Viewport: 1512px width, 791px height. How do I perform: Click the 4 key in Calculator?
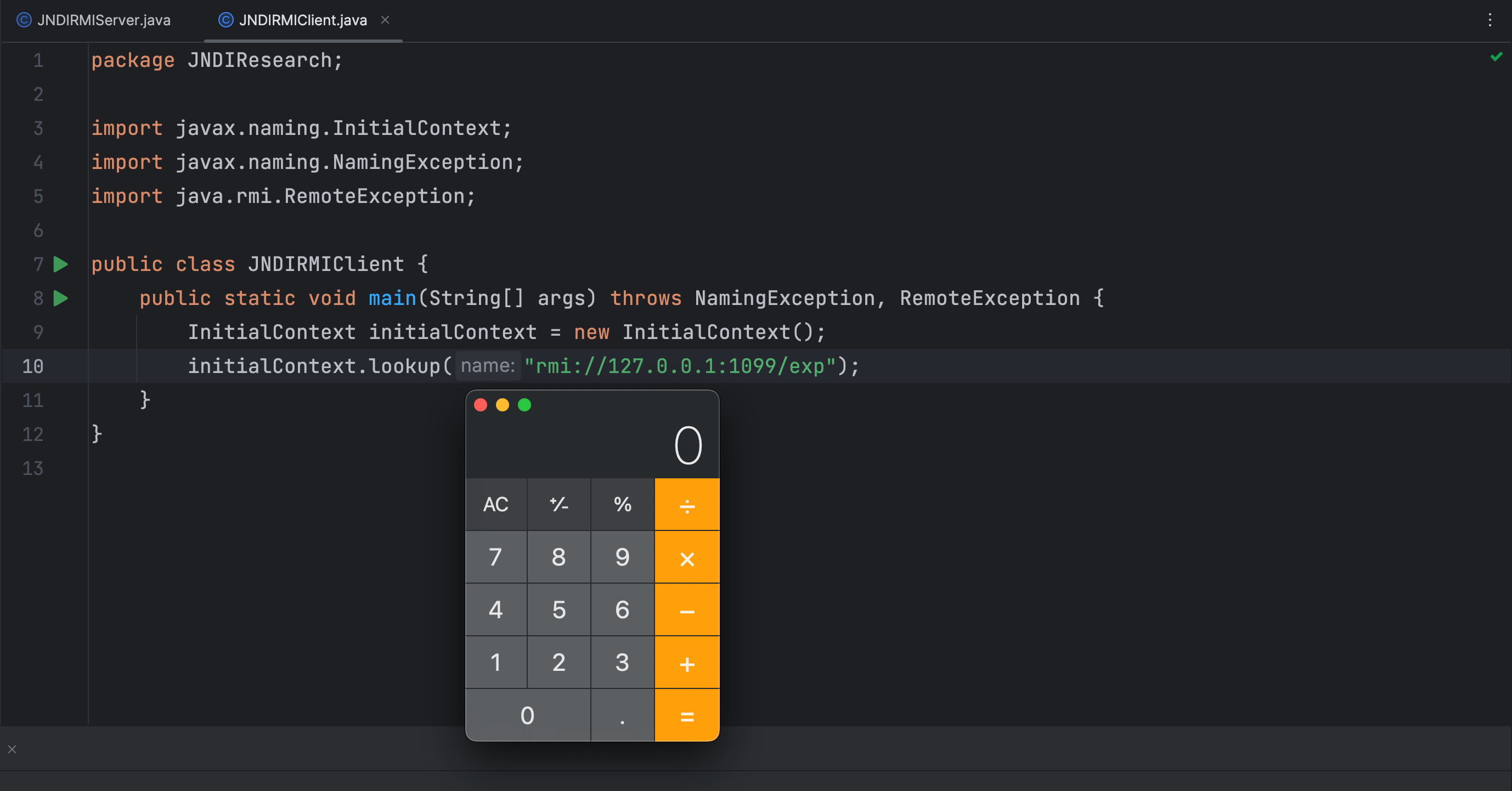(x=496, y=609)
